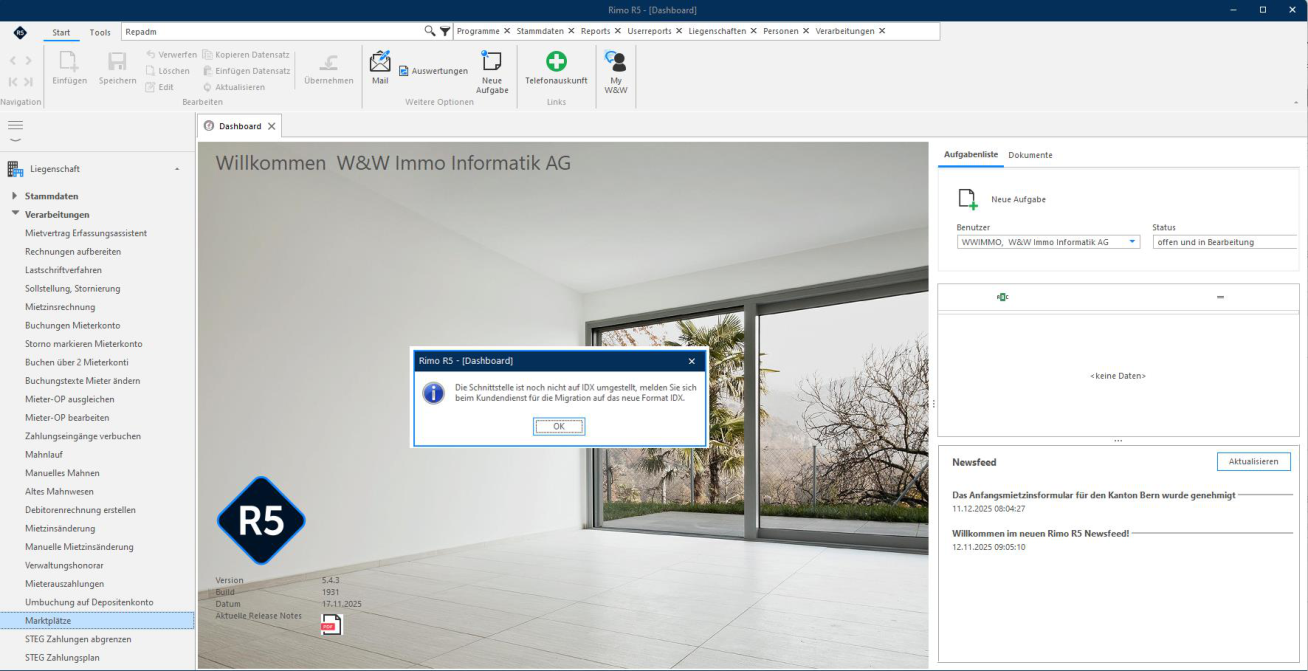Viewport: 1308px width, 671px height.
Task: Click Aktualisieren in the Newsfeed
Action: [1253, 461]
